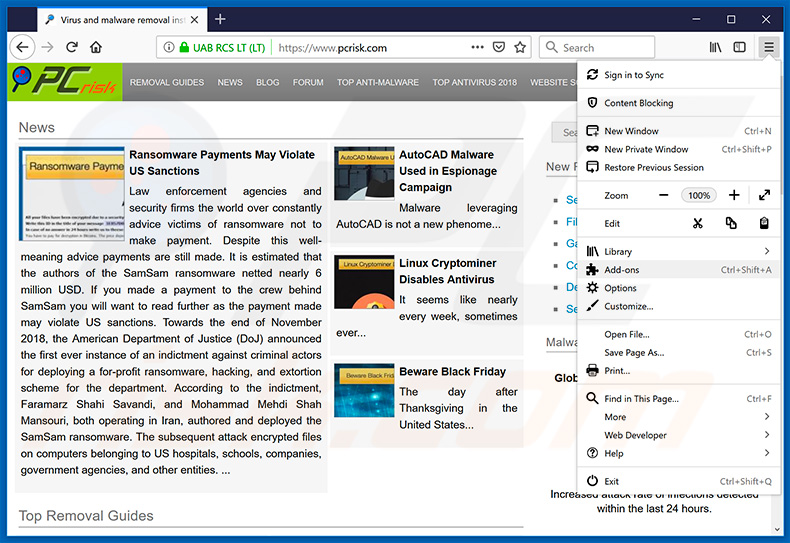Image resolution: width=790 pixels, height=543 pixels.
Task: Open the Library bookshelf toolbar icon
Action: [x=715, y=47]
